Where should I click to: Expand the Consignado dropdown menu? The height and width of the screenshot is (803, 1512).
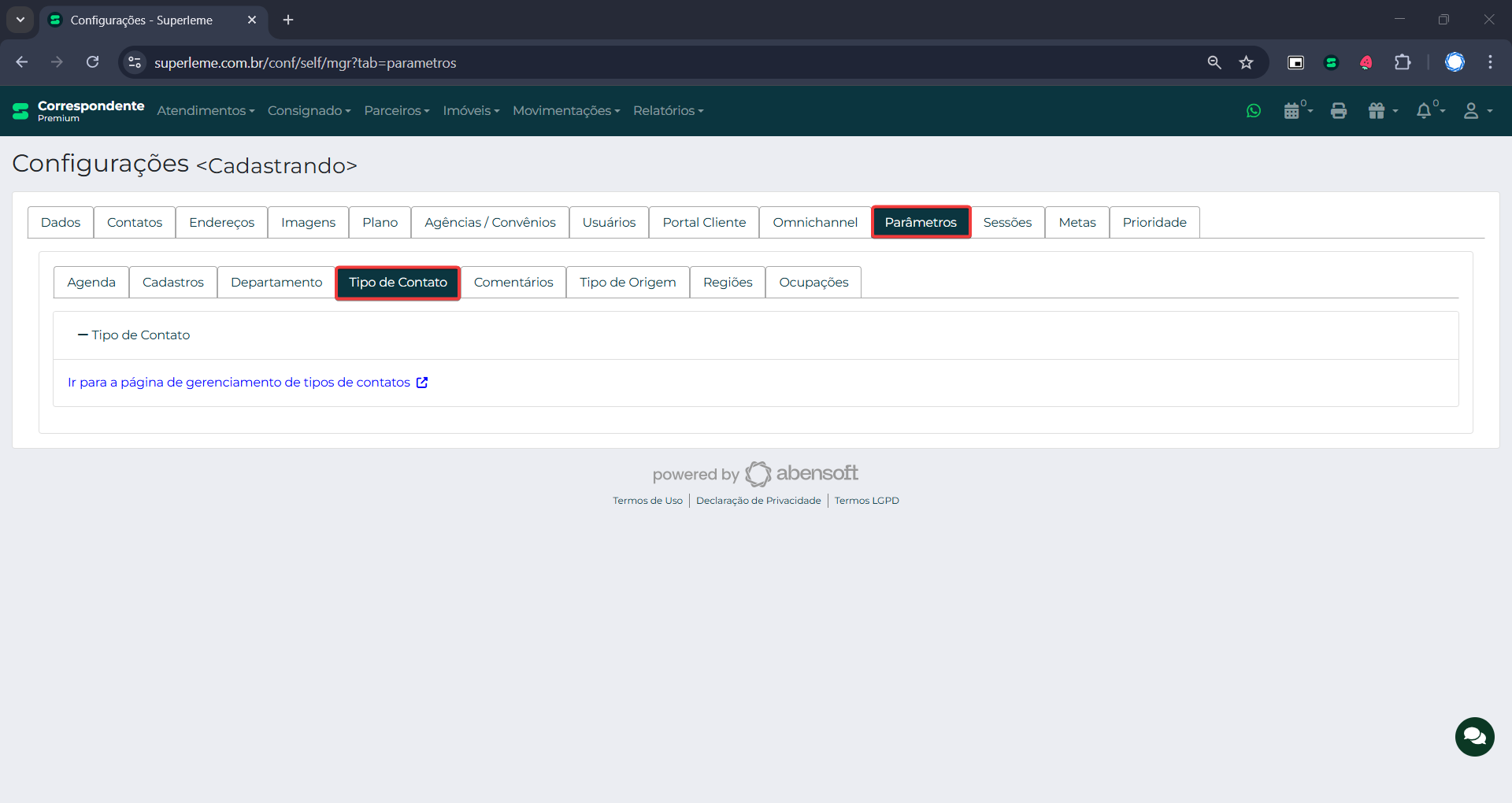pyautogui.click(x=309, y=111)
